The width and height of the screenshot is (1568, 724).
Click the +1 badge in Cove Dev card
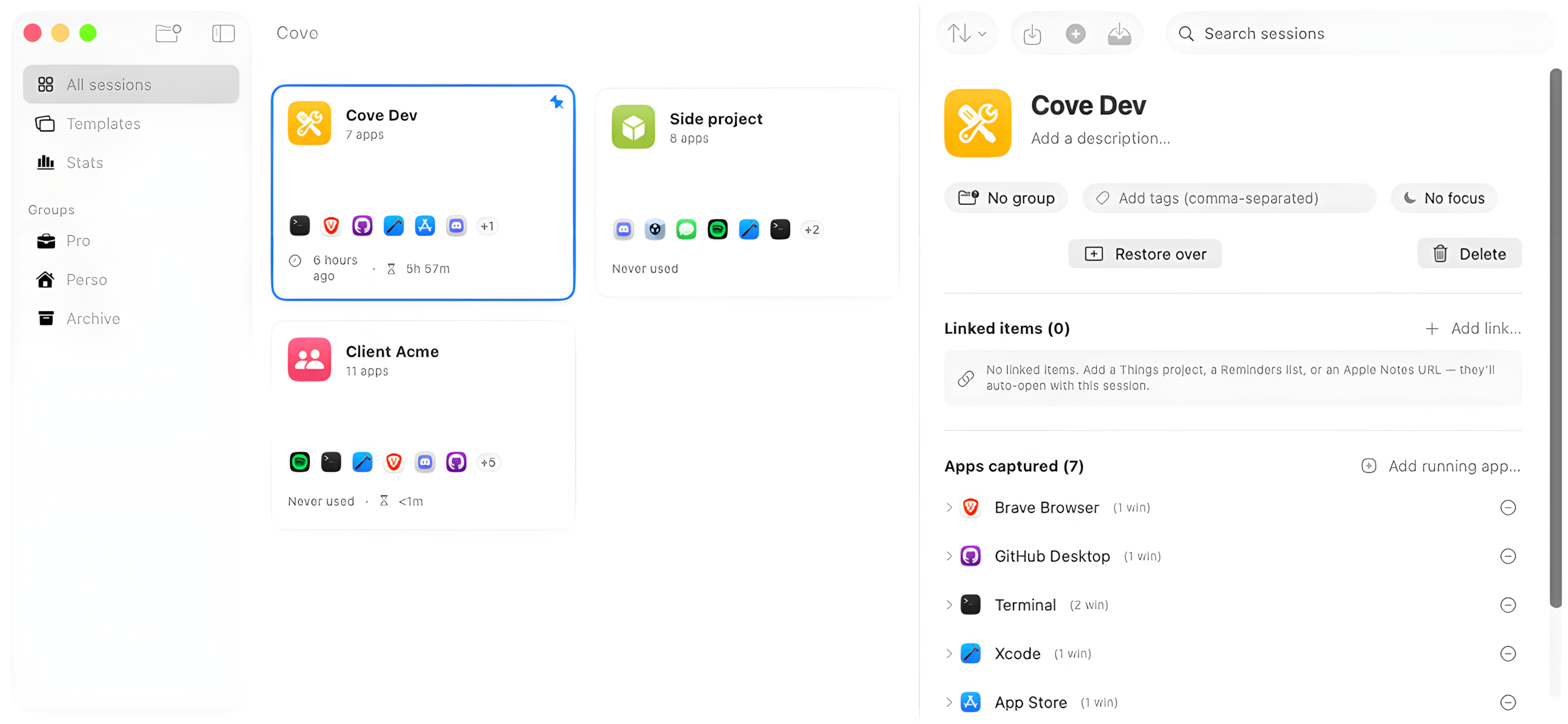coord(487,226)
